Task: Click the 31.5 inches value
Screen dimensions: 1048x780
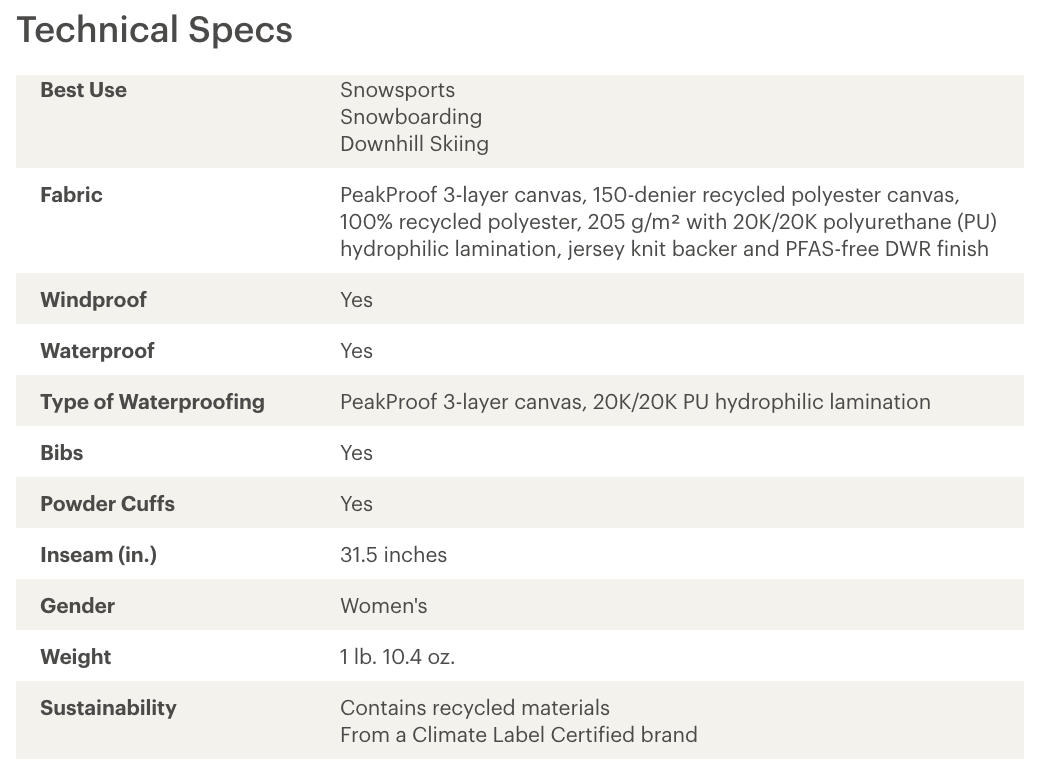Action: tap(393, 555)
